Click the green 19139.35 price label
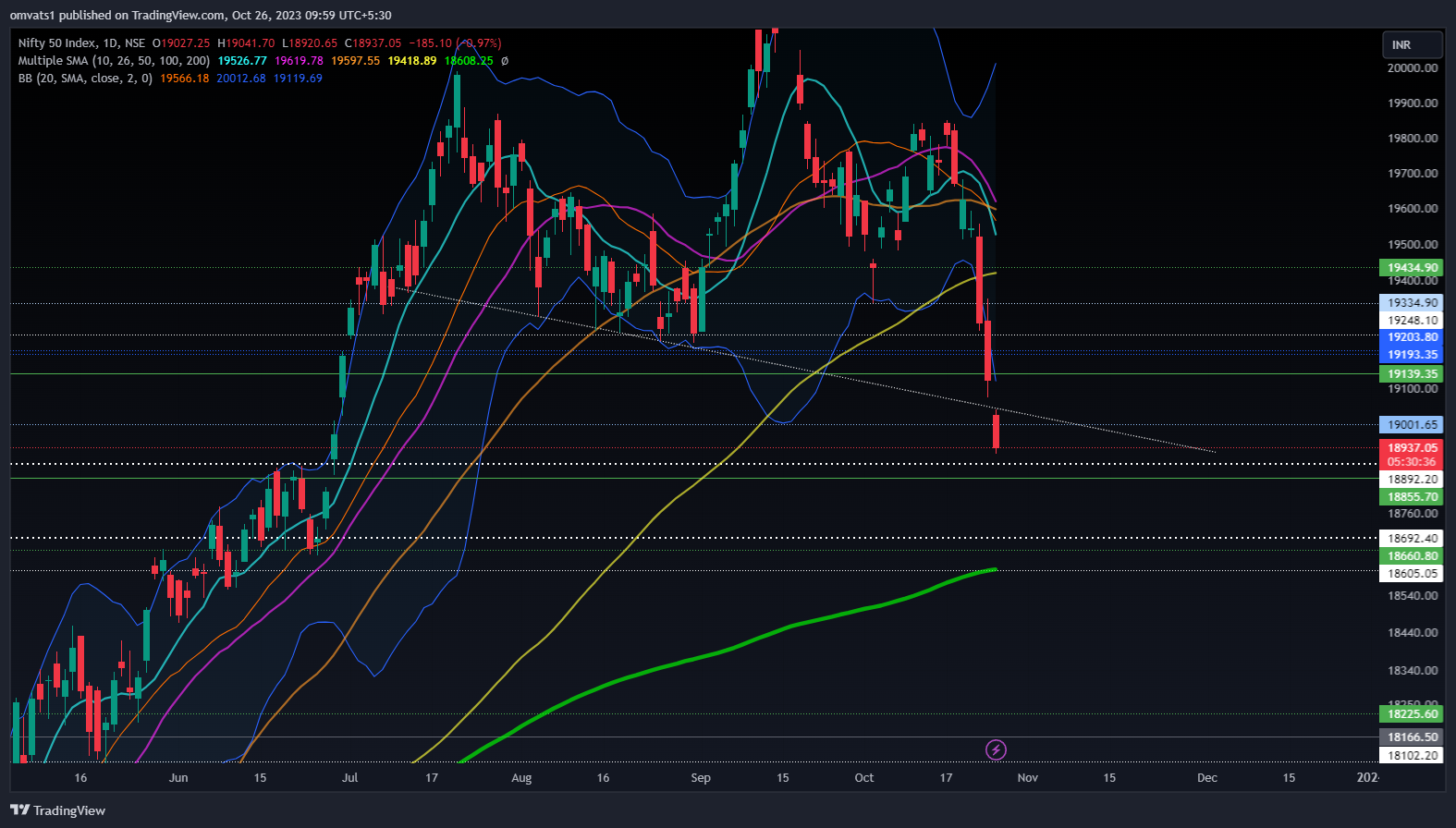Viewport: 1456px width, 828px height. (1412, 374)
